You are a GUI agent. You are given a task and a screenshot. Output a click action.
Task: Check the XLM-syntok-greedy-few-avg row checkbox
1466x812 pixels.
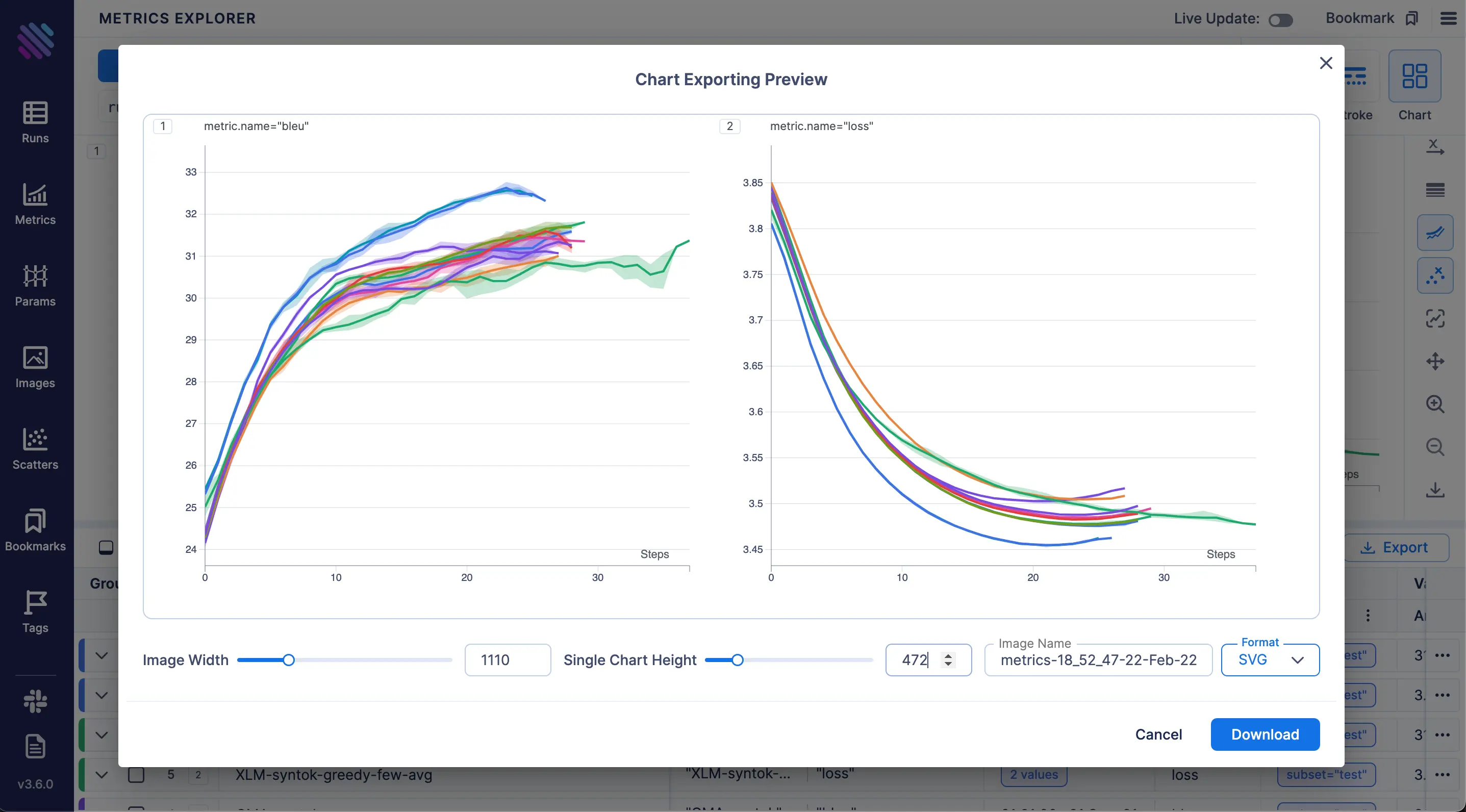(x=136, y=774)
